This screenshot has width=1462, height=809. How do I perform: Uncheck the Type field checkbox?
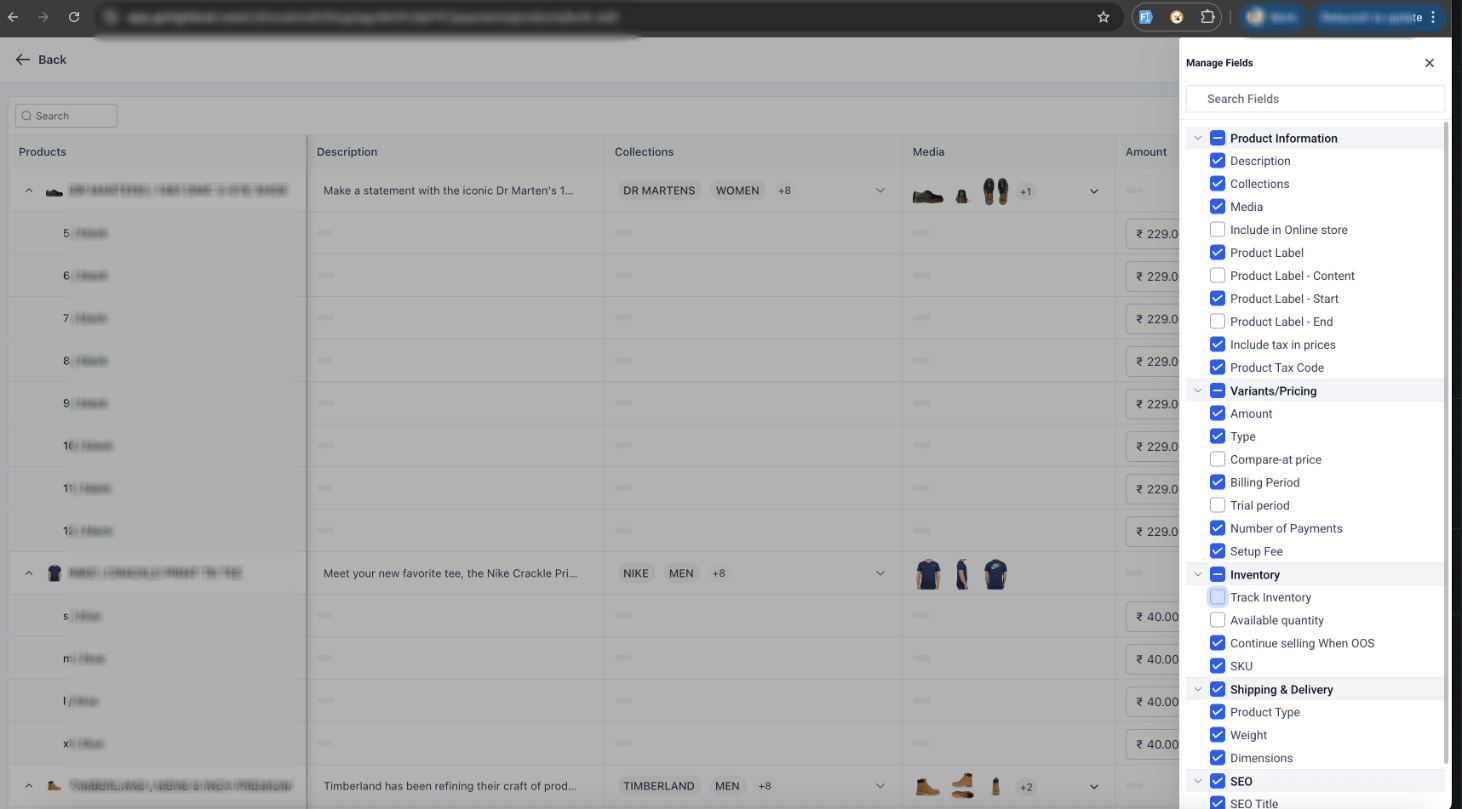pos(1217,437)
